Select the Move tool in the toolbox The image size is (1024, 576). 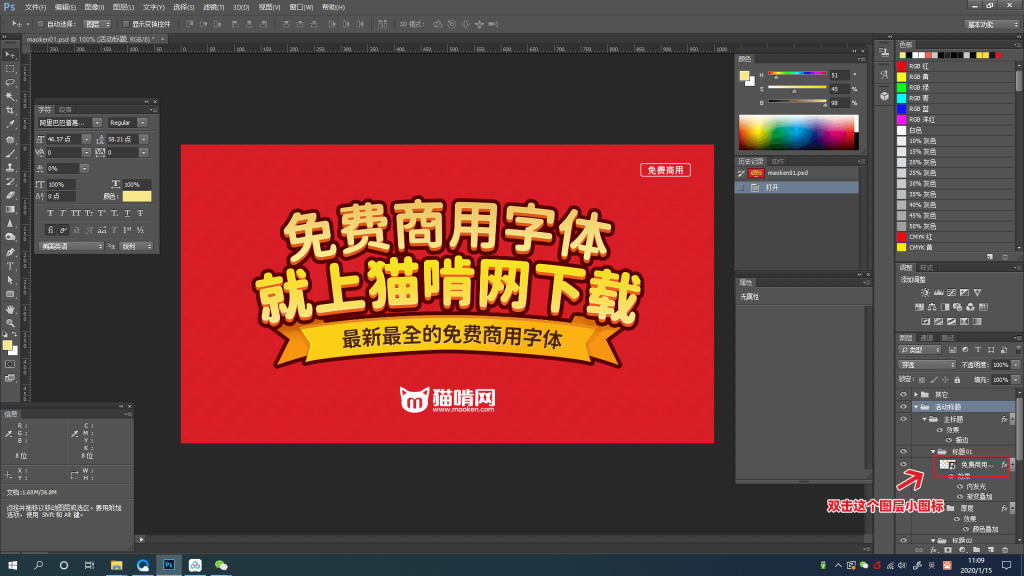tap(10, 55)
